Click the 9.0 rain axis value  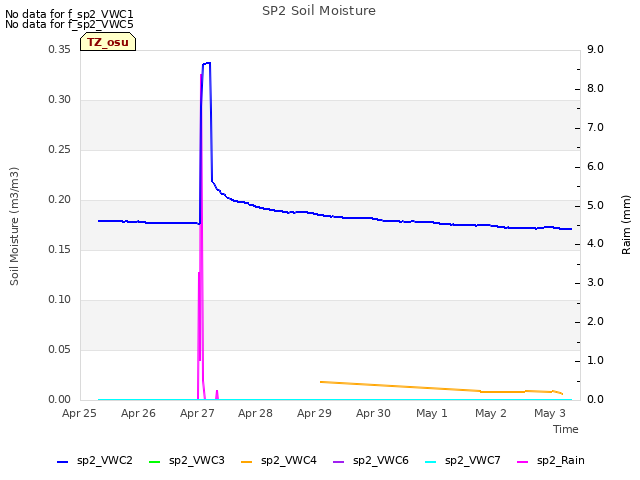click(596, 49)
